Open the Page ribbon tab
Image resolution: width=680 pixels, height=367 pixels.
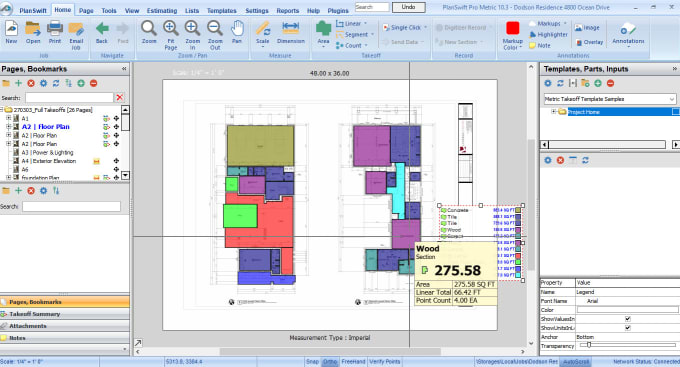tap(86, 10)
